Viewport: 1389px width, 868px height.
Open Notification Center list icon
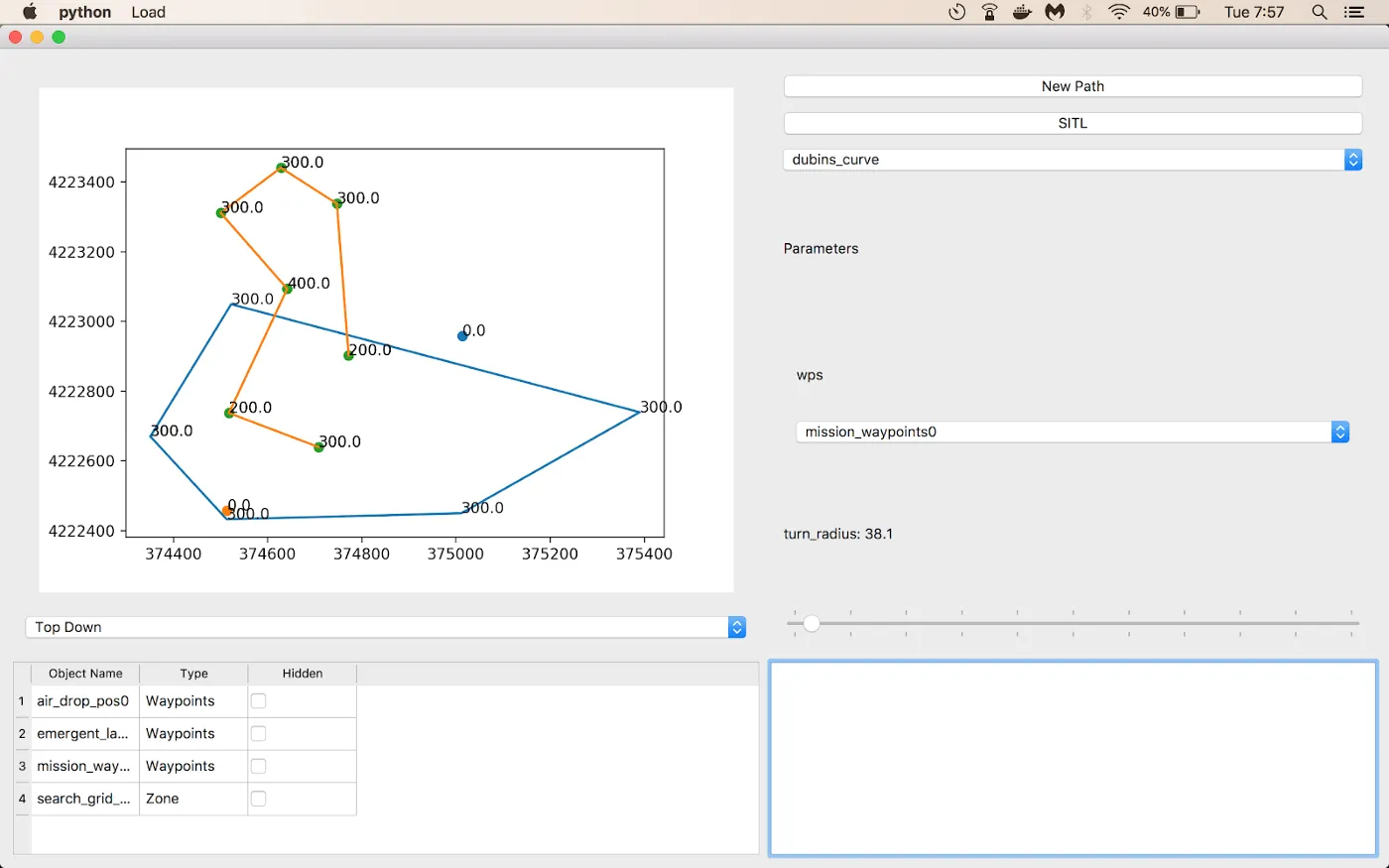(x=1354, y=12)
